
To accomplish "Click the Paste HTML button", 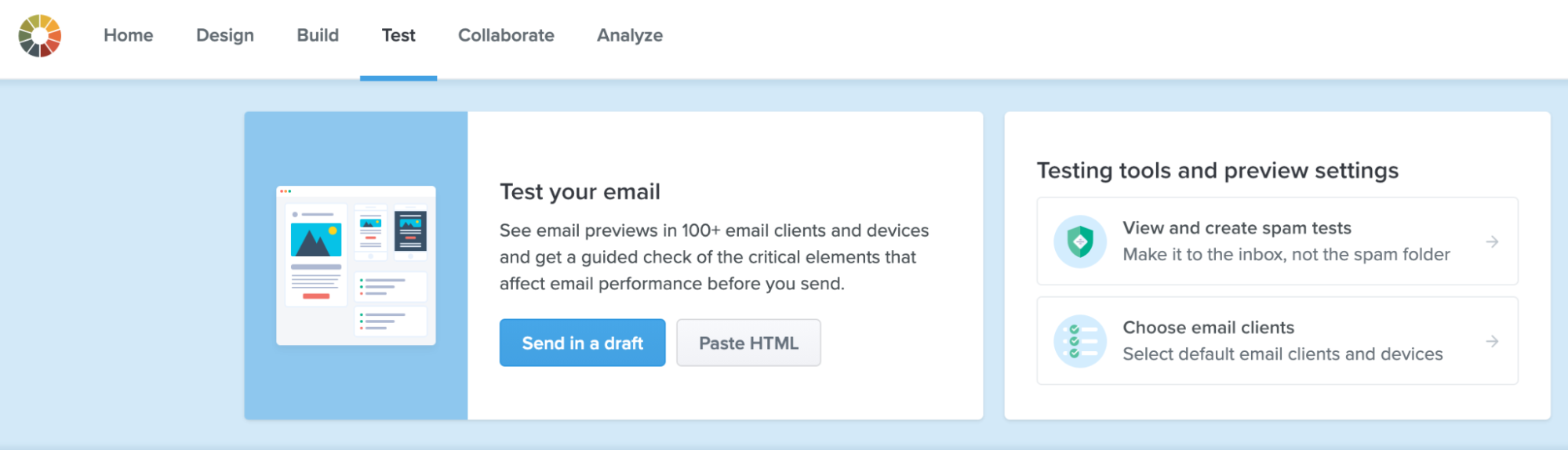I will 749,343.
